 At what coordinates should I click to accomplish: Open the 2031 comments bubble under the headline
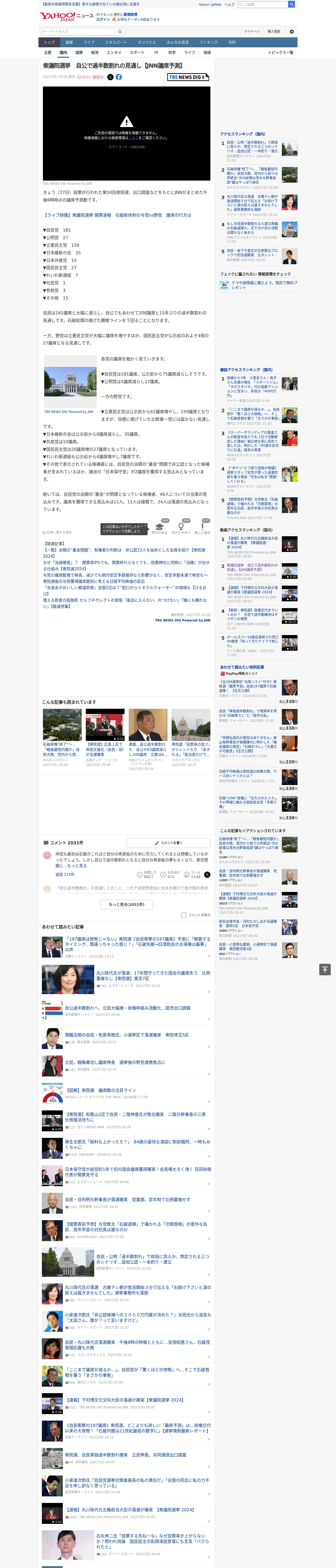pyautogui.click(x=84, y=77)
